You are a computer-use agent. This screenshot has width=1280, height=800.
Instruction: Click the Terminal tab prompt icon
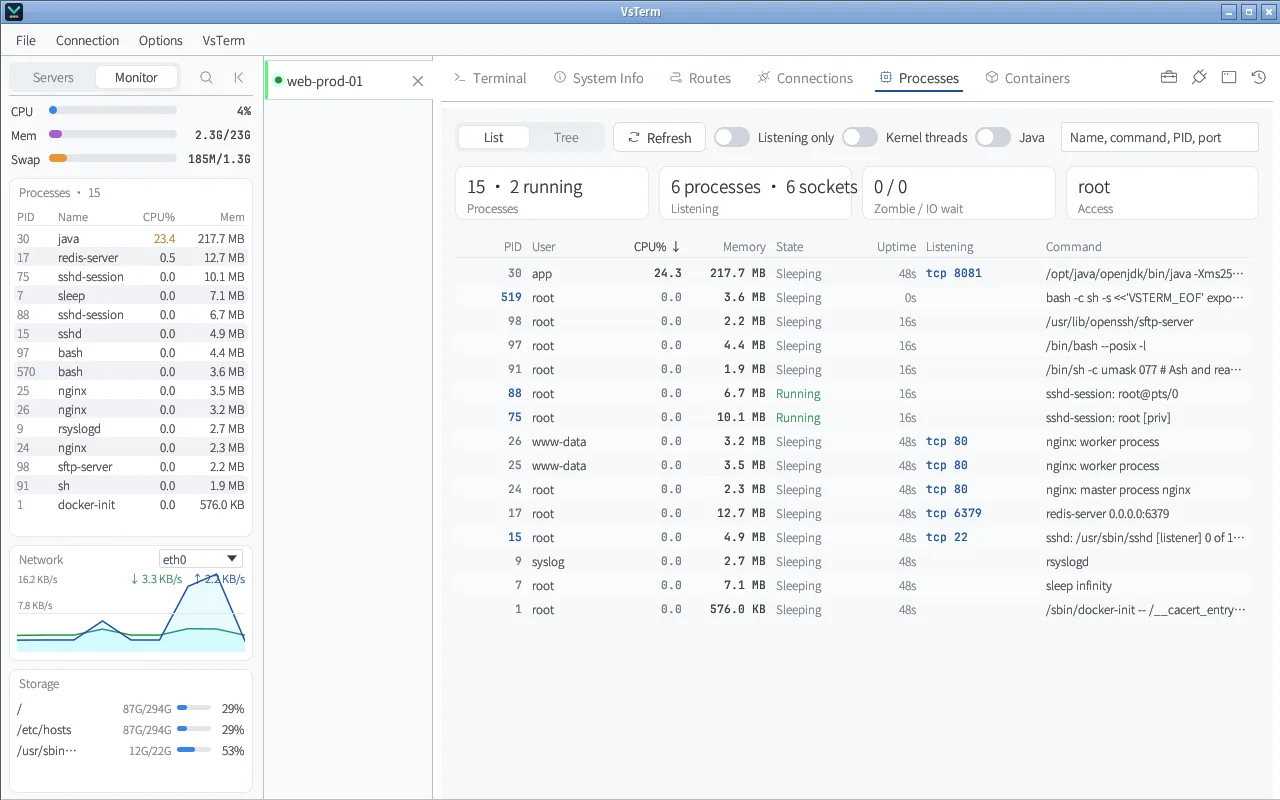point(460,77)
